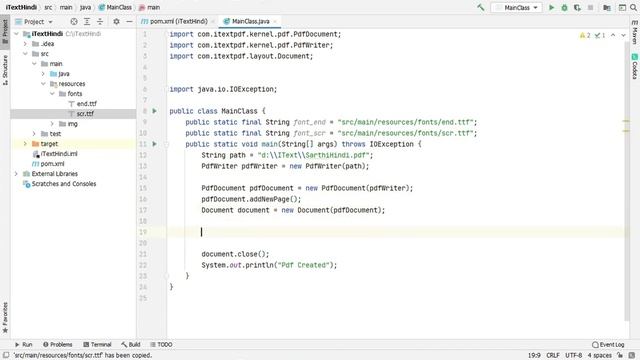Click cursor position 19:9 in status bar
Screen dimensions: 640x360
click(534, 356)
